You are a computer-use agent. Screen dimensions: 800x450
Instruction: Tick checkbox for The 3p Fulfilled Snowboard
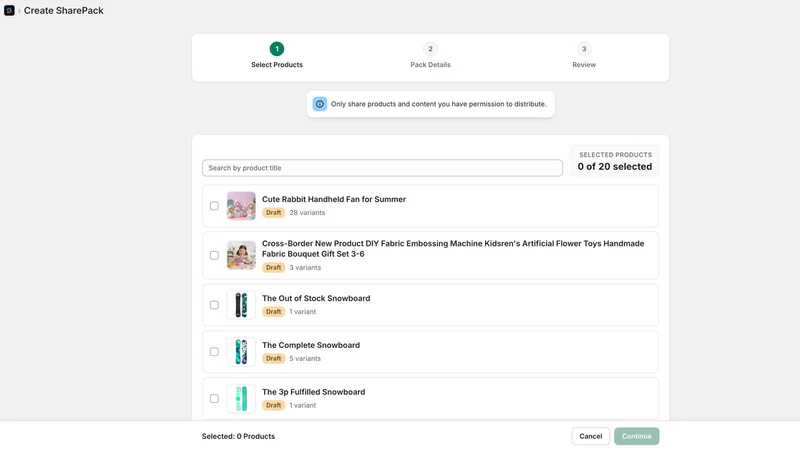pos(214,398)
